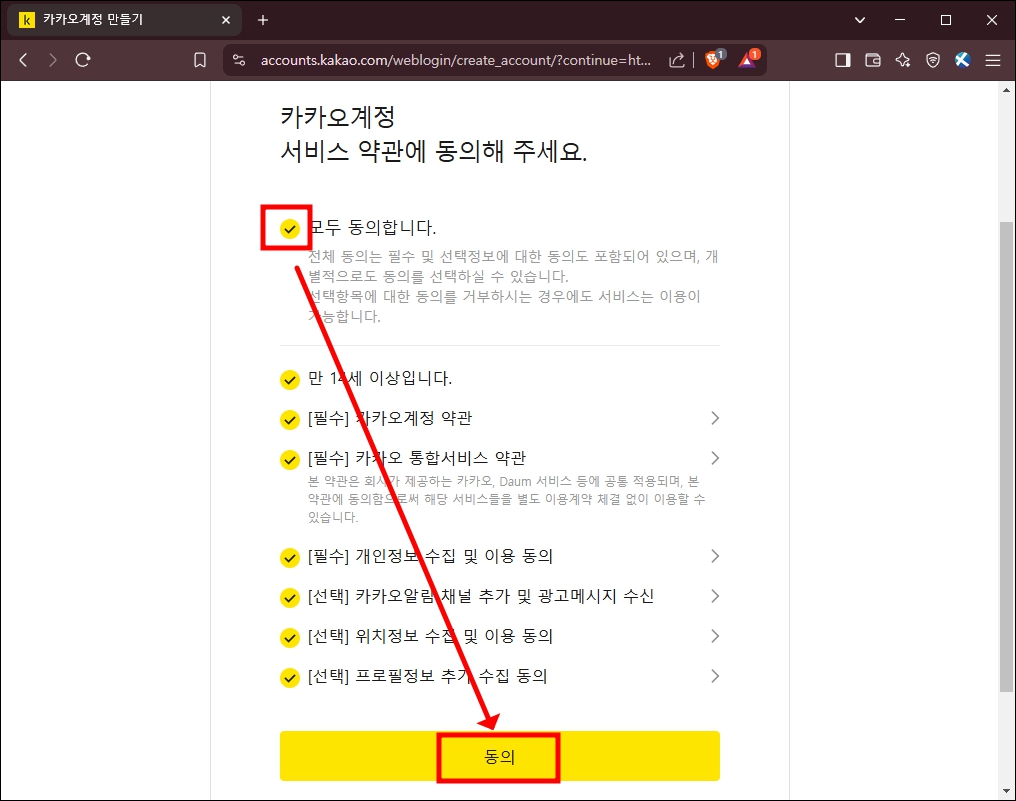
Task: Open the tab search dropdown arrow
Action: [x=860, y=20]
